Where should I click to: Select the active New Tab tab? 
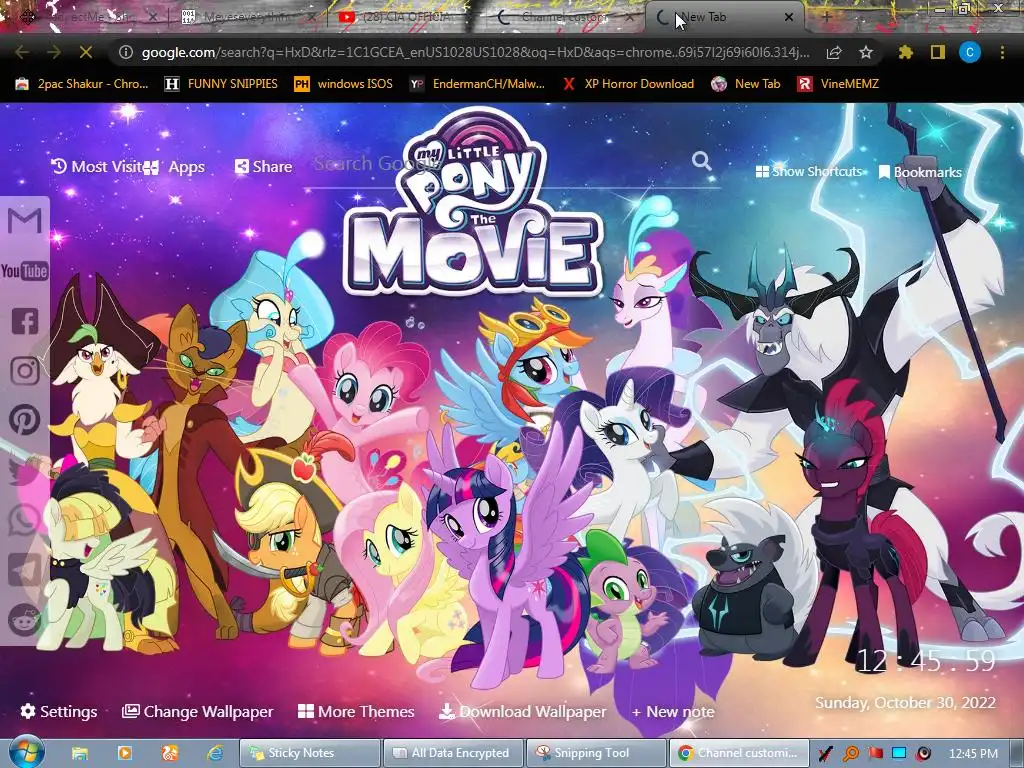coord(725,17)
